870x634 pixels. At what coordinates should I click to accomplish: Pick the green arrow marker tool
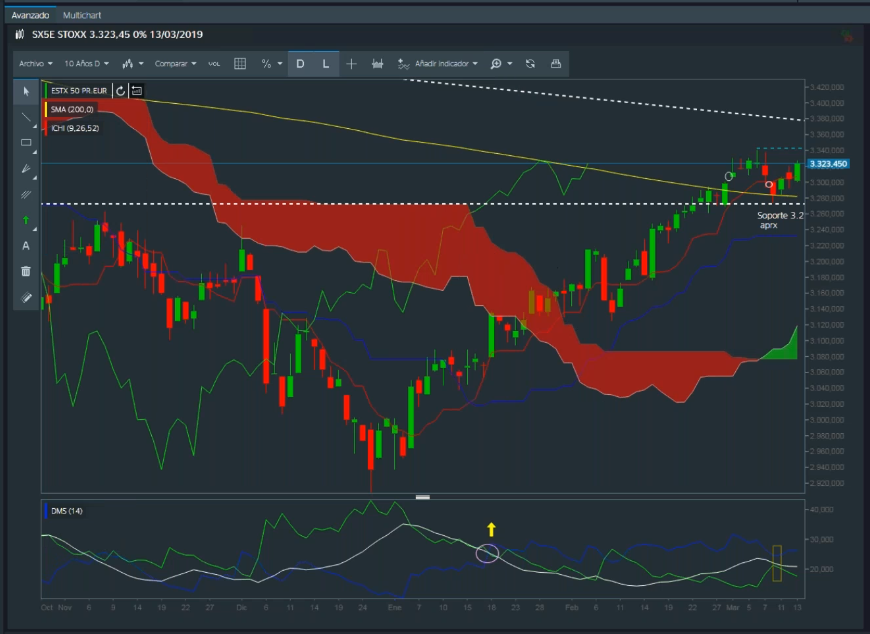pos(26,220)
